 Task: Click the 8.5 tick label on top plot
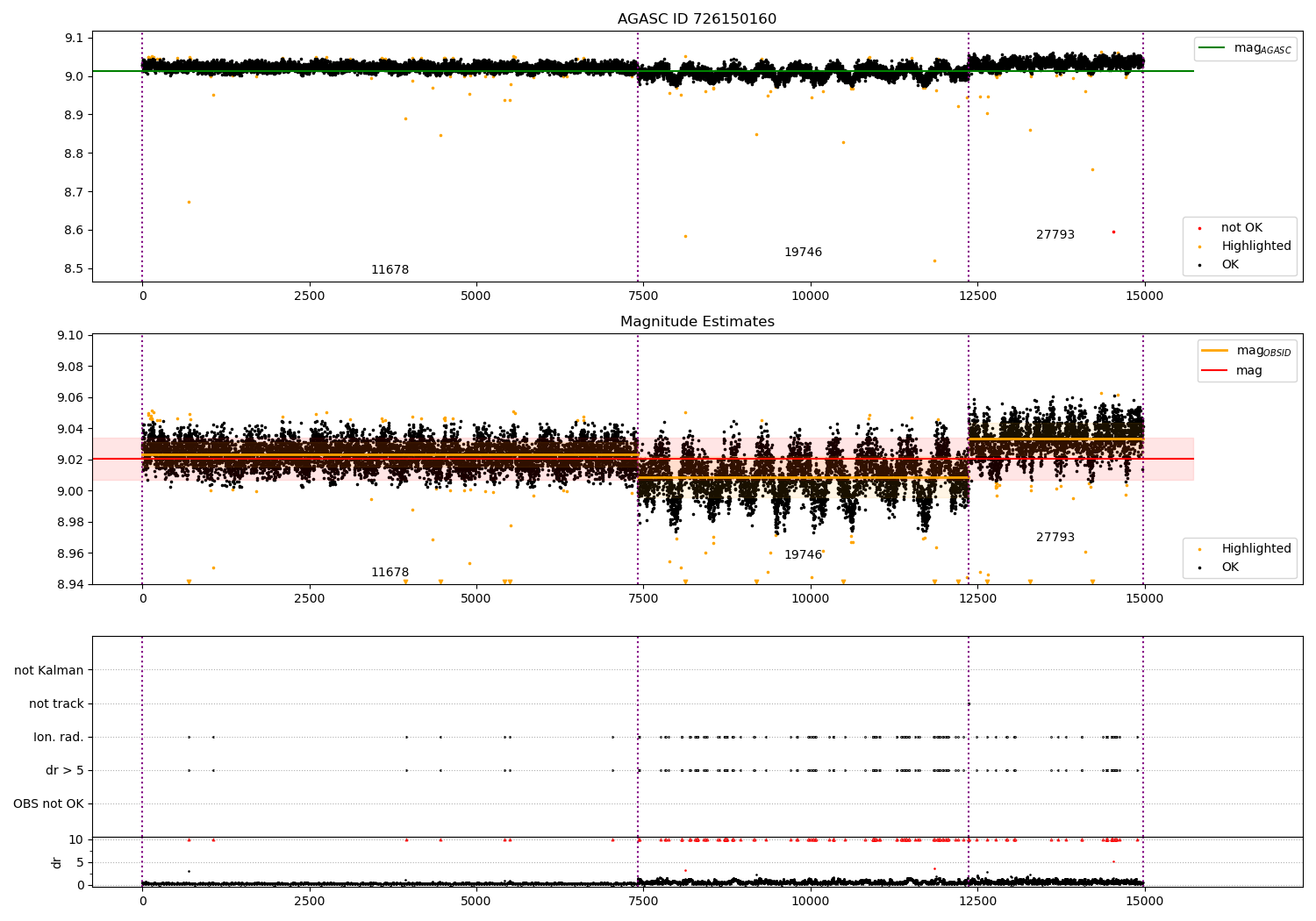click(74, 269)
